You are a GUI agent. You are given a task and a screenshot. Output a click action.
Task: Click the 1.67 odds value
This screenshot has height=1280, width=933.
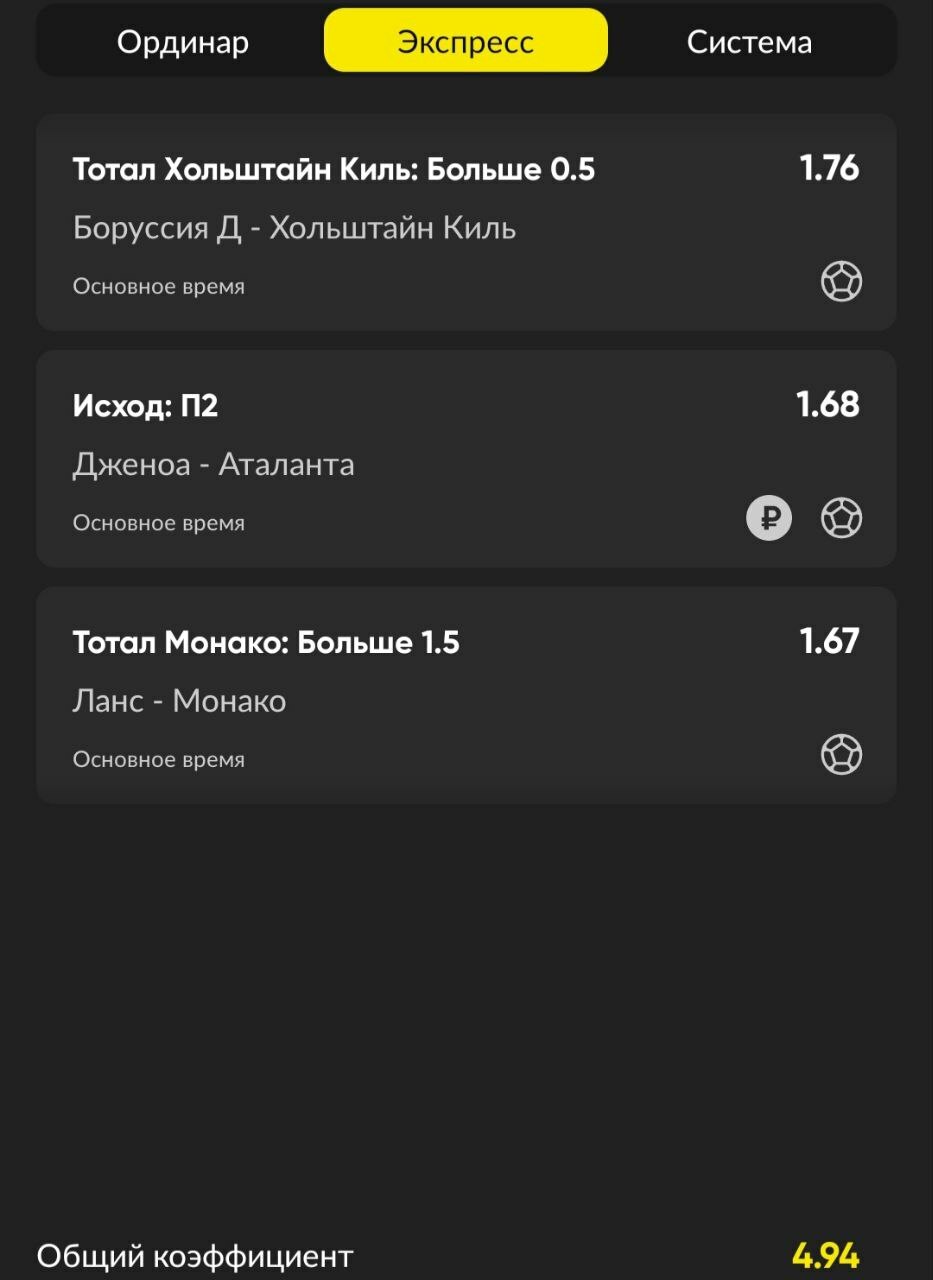coord(829,641)
